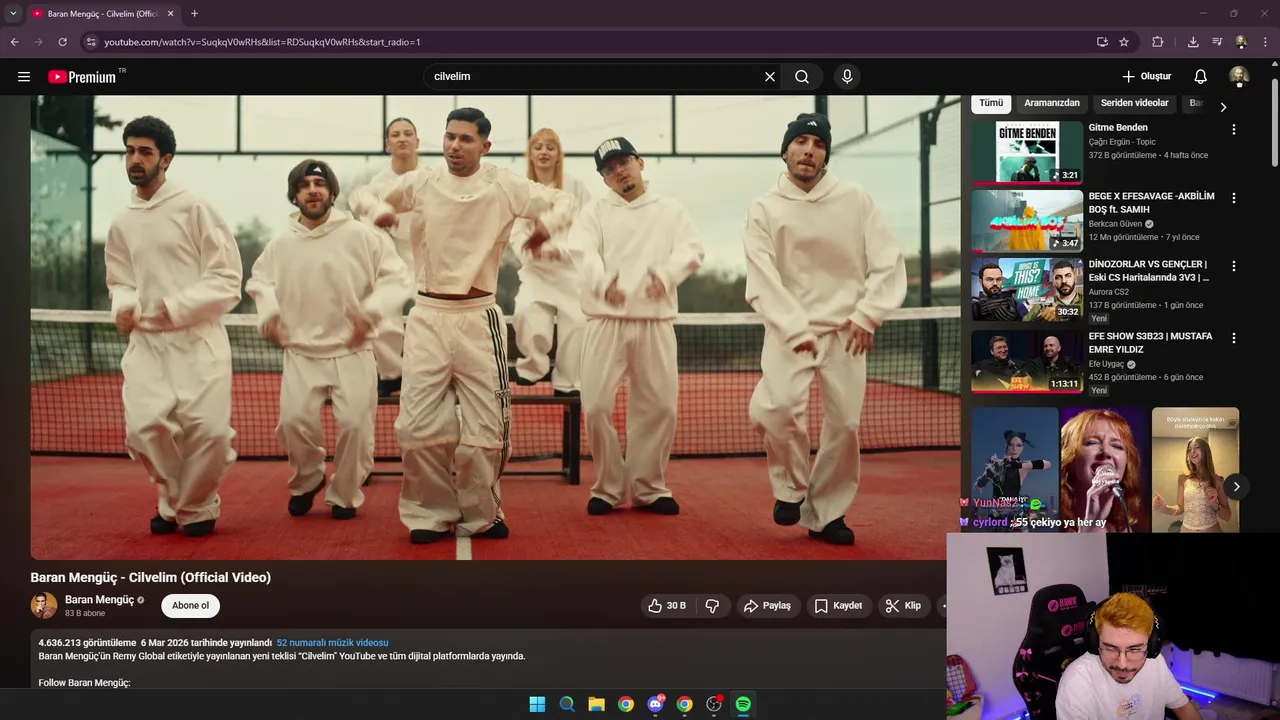The width and height of the screenshot is (1280, 720).
Task: Click the Aurora CS2 channel name
Action: pos(1109,292)
